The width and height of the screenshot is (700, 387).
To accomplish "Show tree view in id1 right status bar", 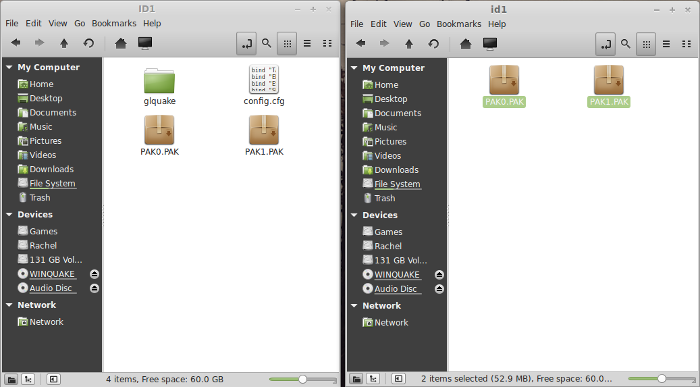I will click(373, 379).
